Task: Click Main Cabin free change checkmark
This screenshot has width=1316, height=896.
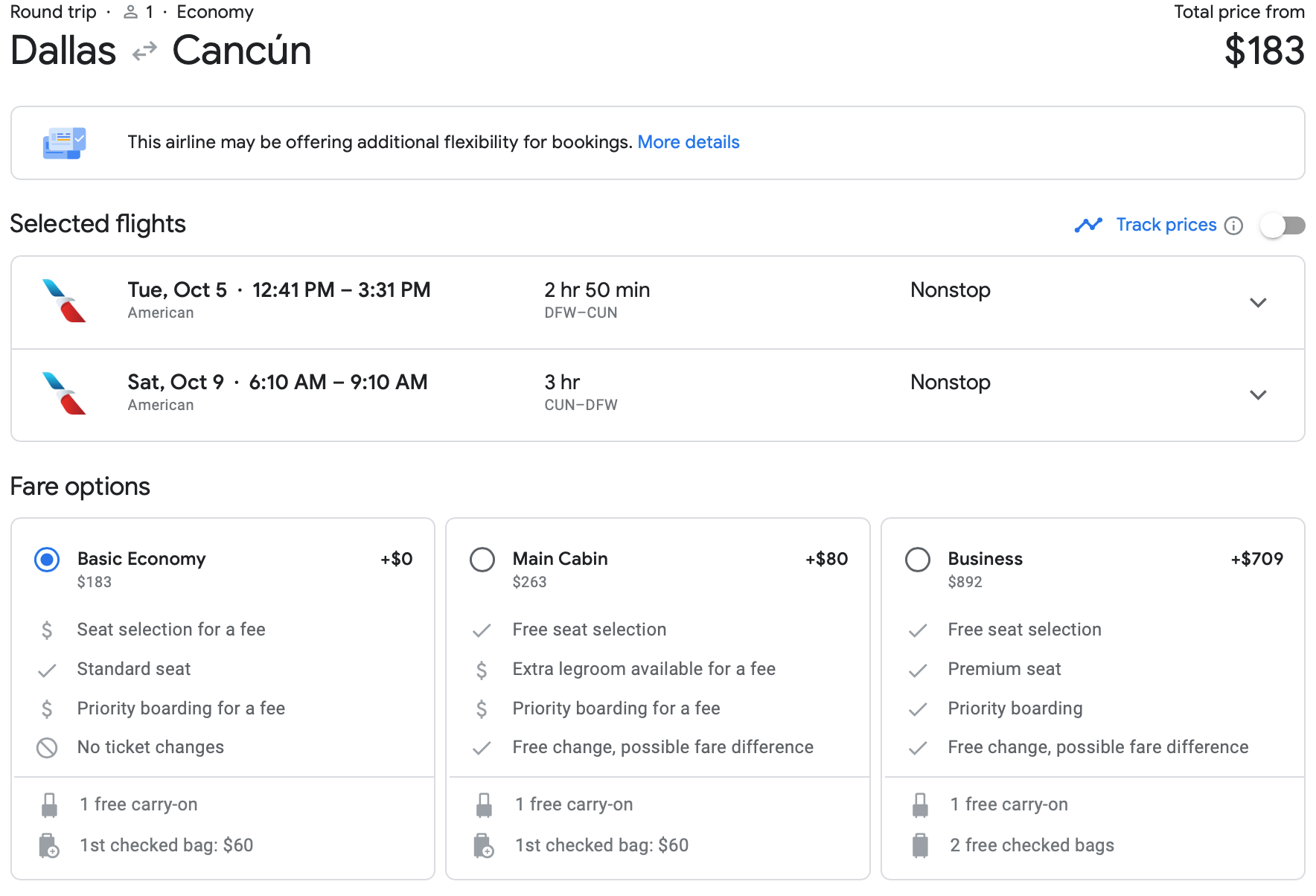Action: coord(482,748)
